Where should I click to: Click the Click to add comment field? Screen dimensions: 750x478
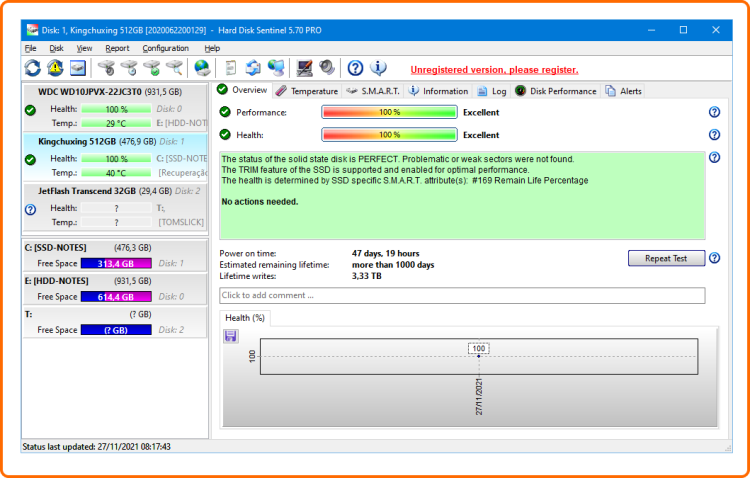pyautogui.click(x=462, y=295)
